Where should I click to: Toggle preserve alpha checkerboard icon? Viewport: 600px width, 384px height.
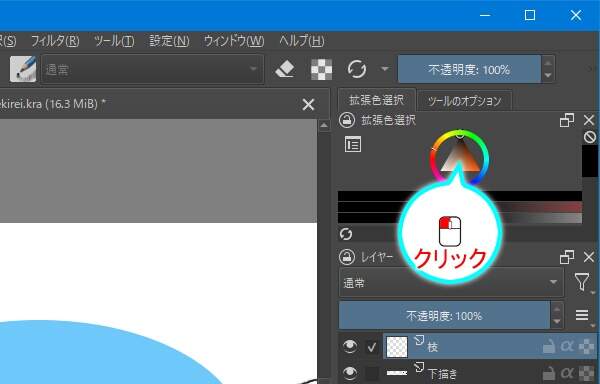[x=321, y=69]
